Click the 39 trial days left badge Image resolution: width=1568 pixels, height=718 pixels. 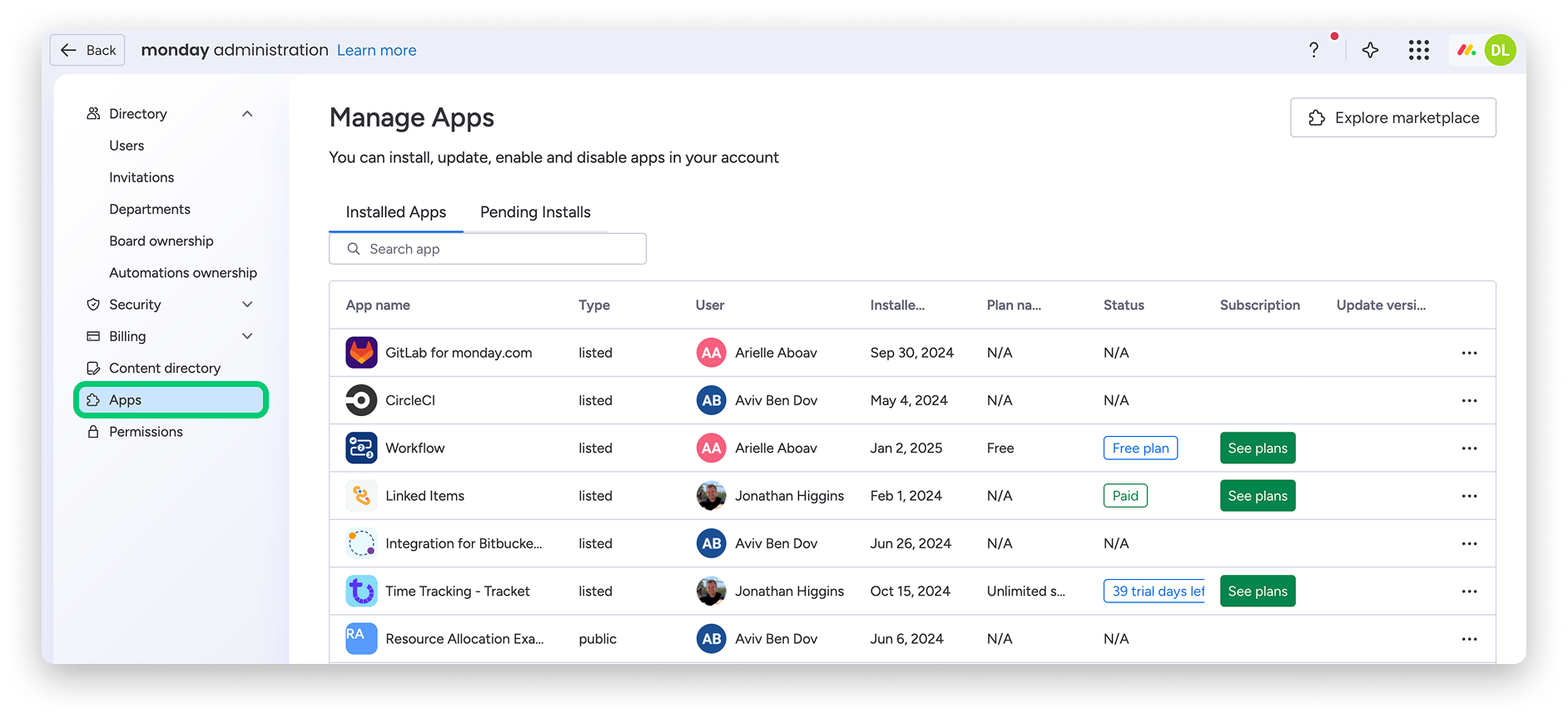tap(1154, 591)
